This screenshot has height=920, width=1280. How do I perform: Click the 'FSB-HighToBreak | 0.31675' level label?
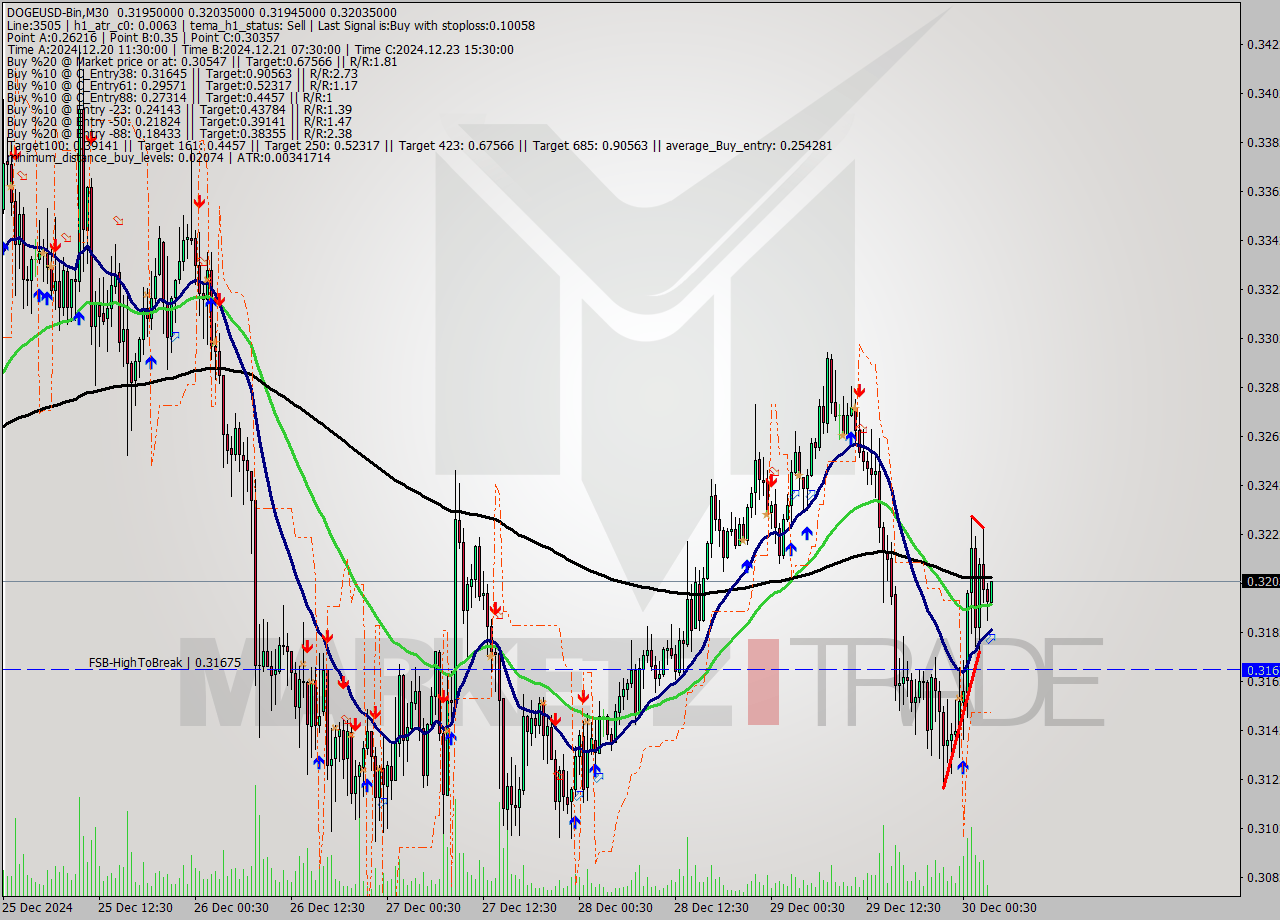164,663
